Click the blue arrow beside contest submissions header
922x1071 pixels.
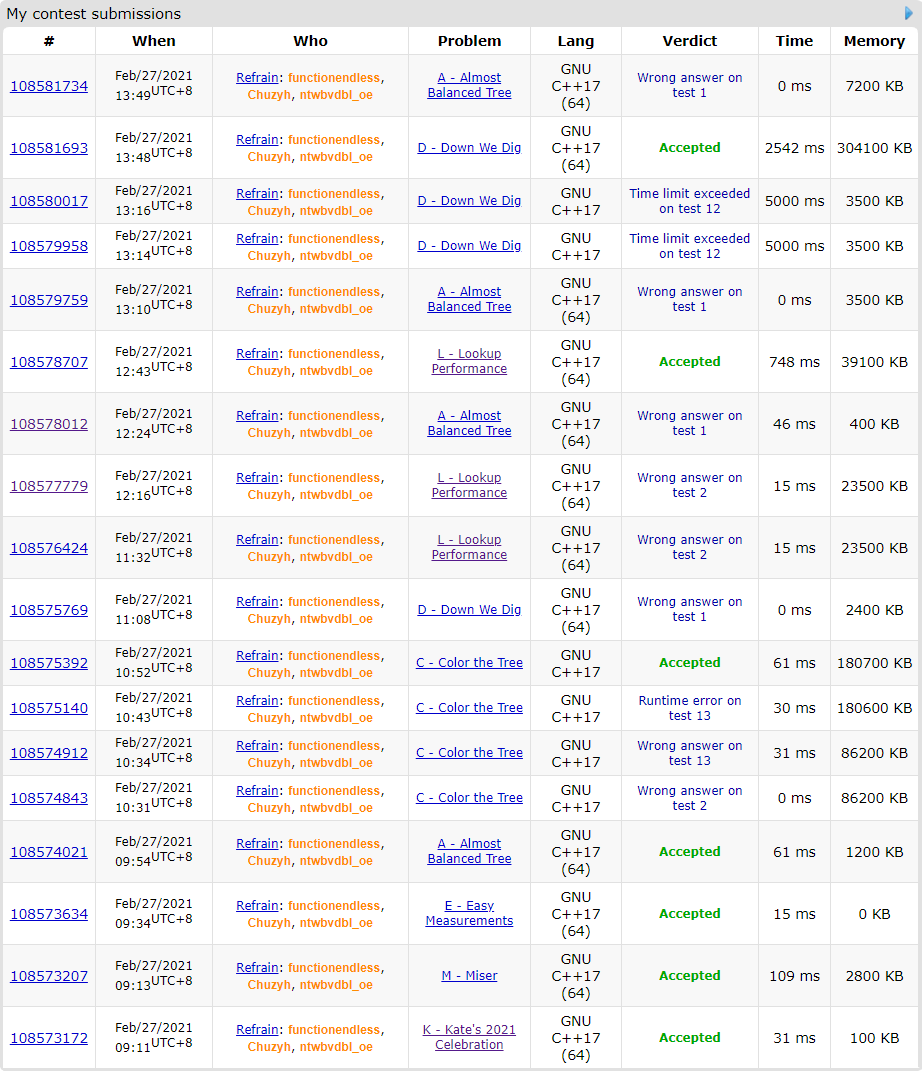(909, 13)
